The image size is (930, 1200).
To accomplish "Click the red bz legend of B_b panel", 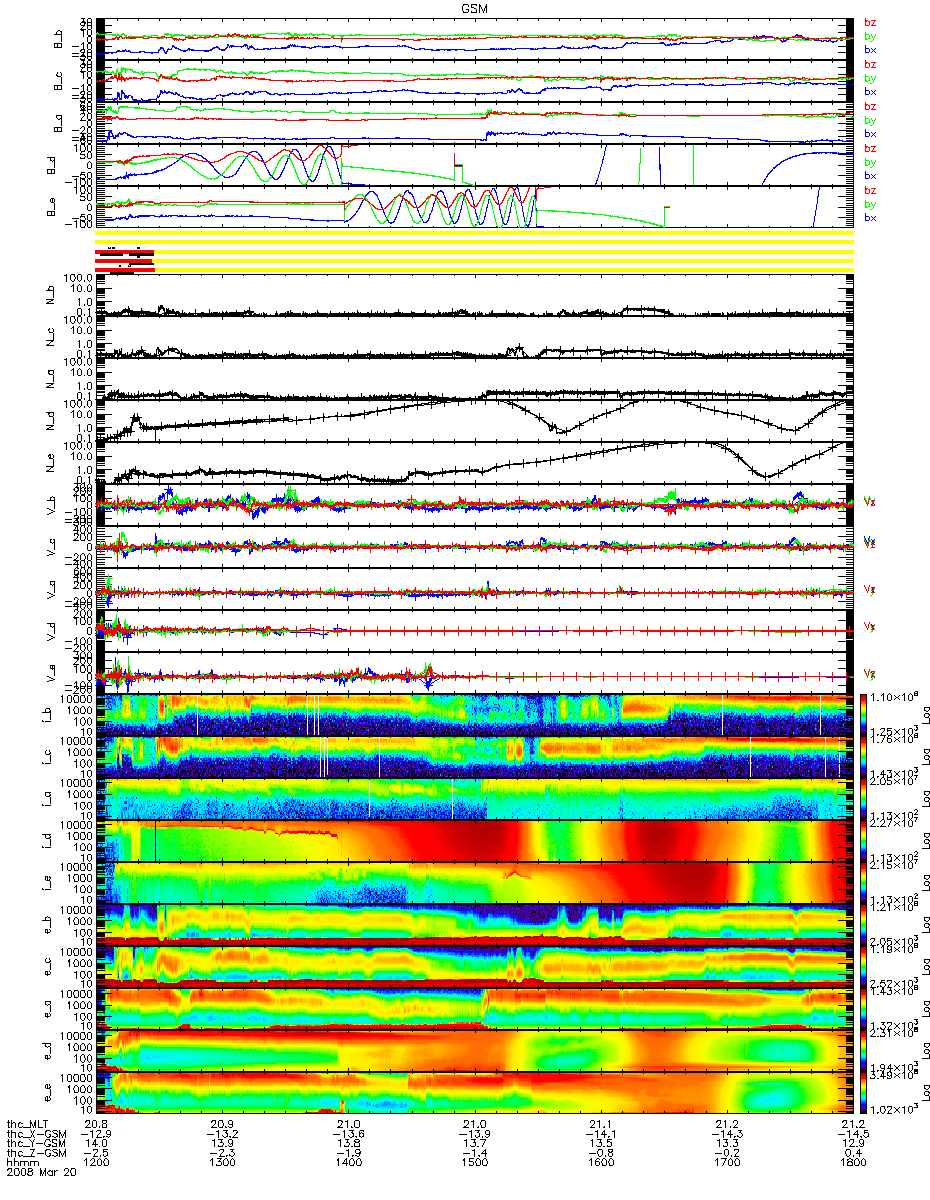I will click(870, 22).
